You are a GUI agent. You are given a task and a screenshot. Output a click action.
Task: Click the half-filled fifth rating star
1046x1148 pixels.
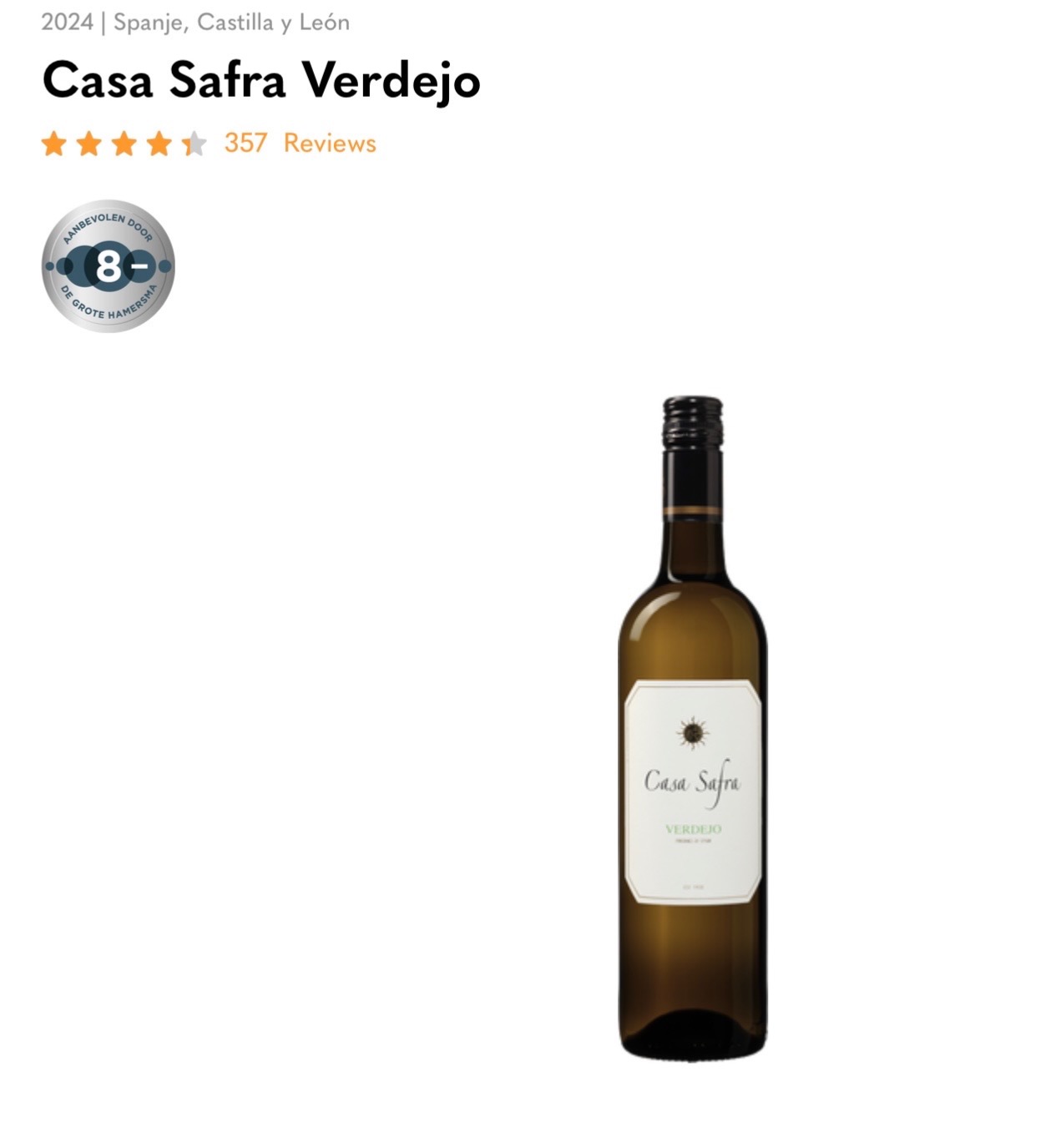point(194,144)
